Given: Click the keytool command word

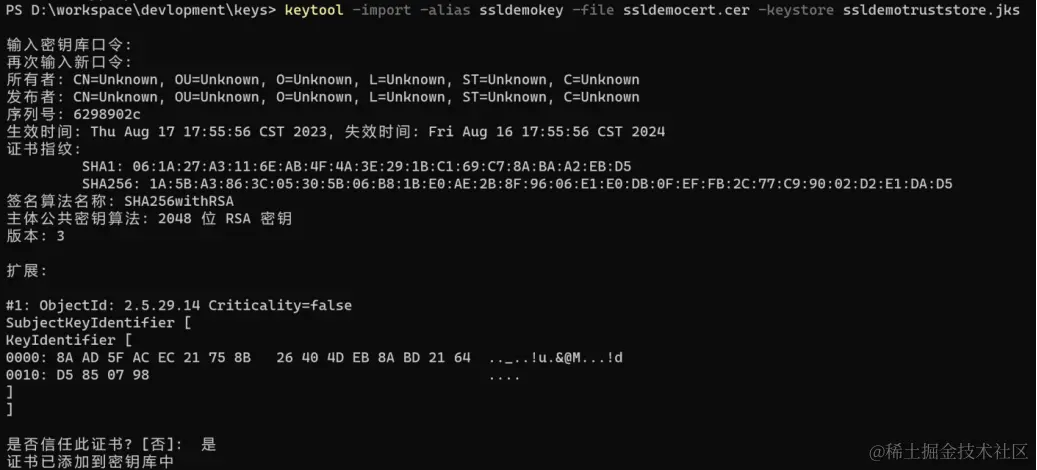Looking at the screenshot, I should [x=315, y=11].
